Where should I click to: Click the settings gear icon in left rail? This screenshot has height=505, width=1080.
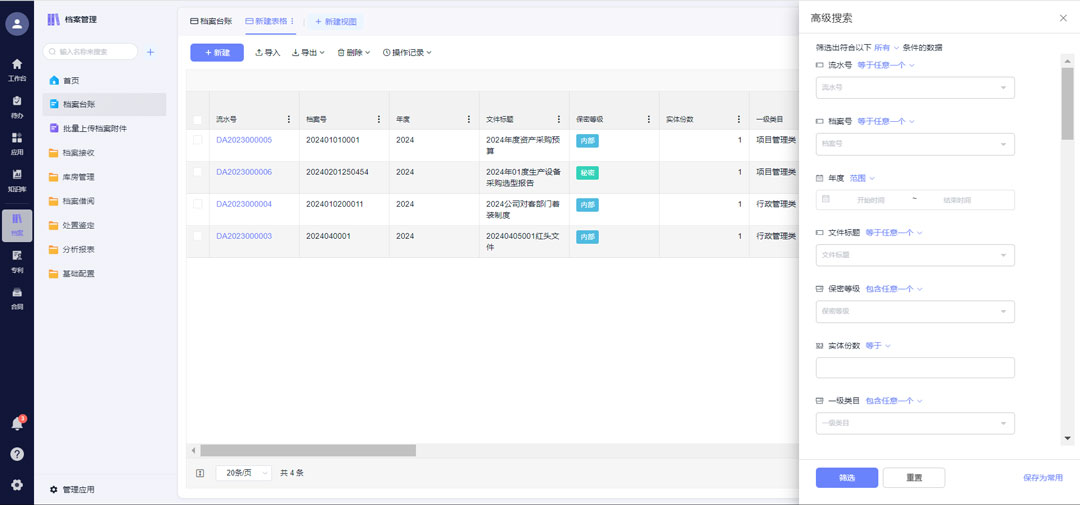[x=17, y=485]
